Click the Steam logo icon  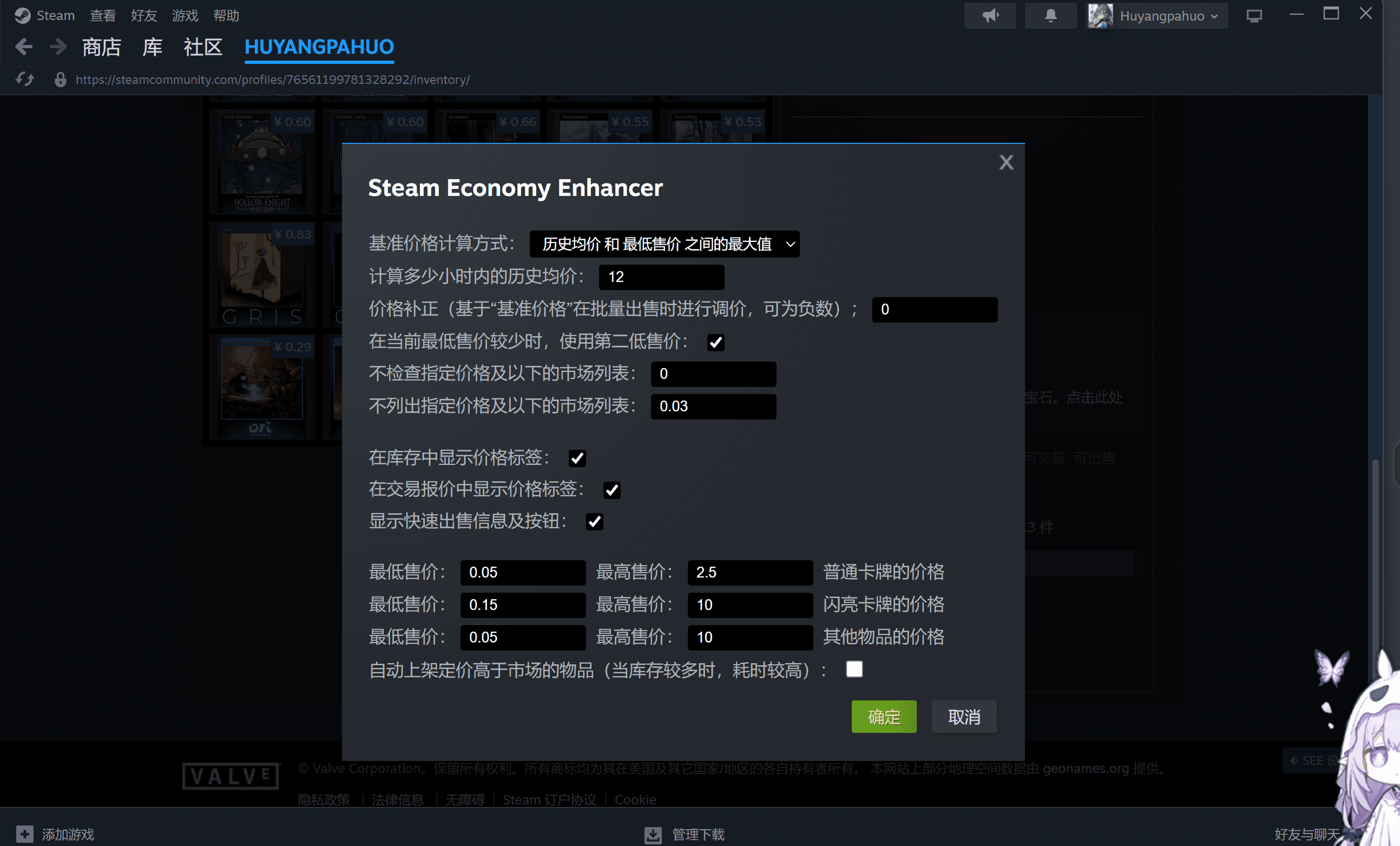coord(22,15)
